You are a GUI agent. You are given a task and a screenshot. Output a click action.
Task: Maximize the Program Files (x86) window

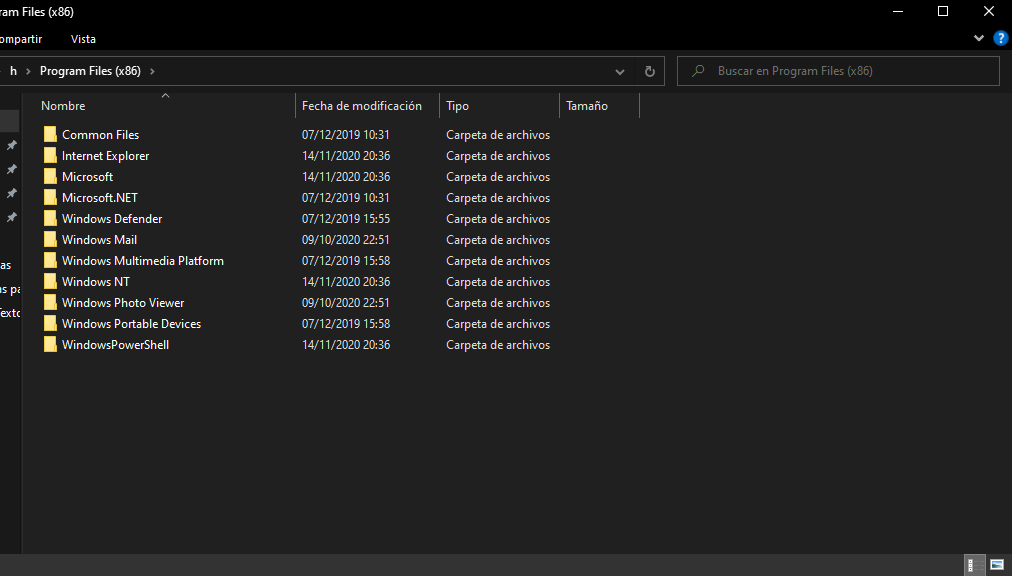point(943,11)
